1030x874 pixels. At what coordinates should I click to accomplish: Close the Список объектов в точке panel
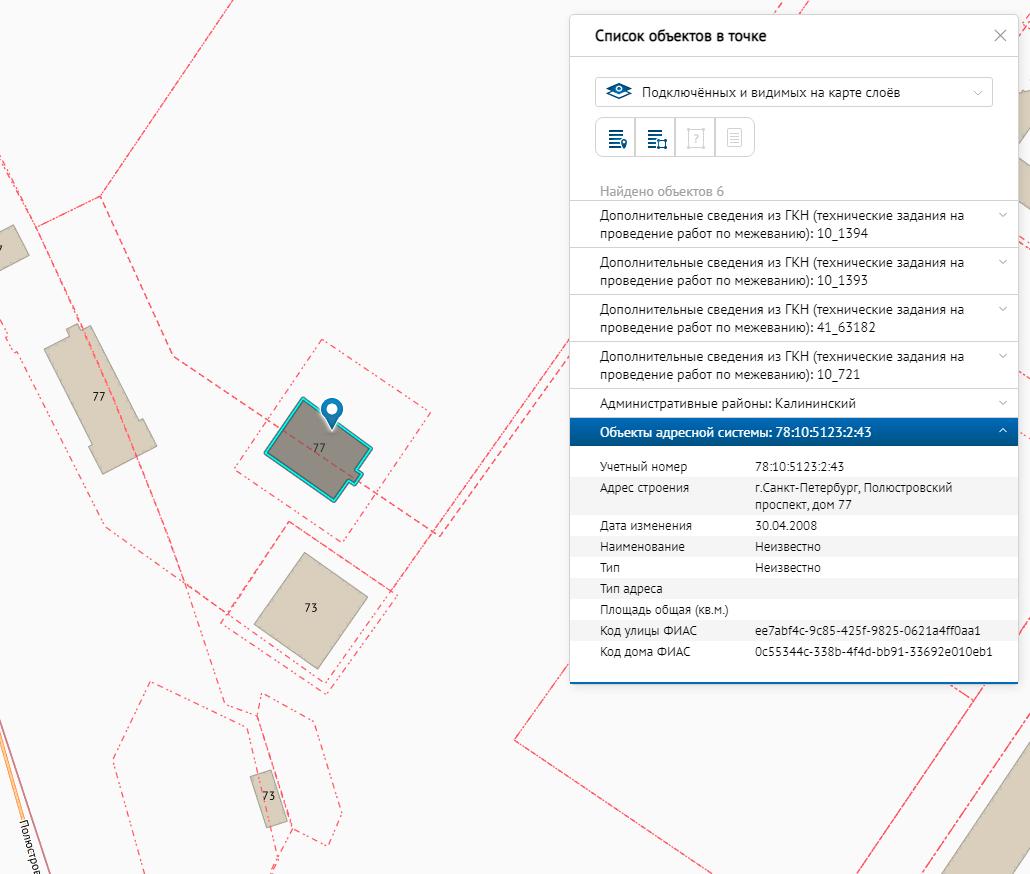tap(1000, 35)
